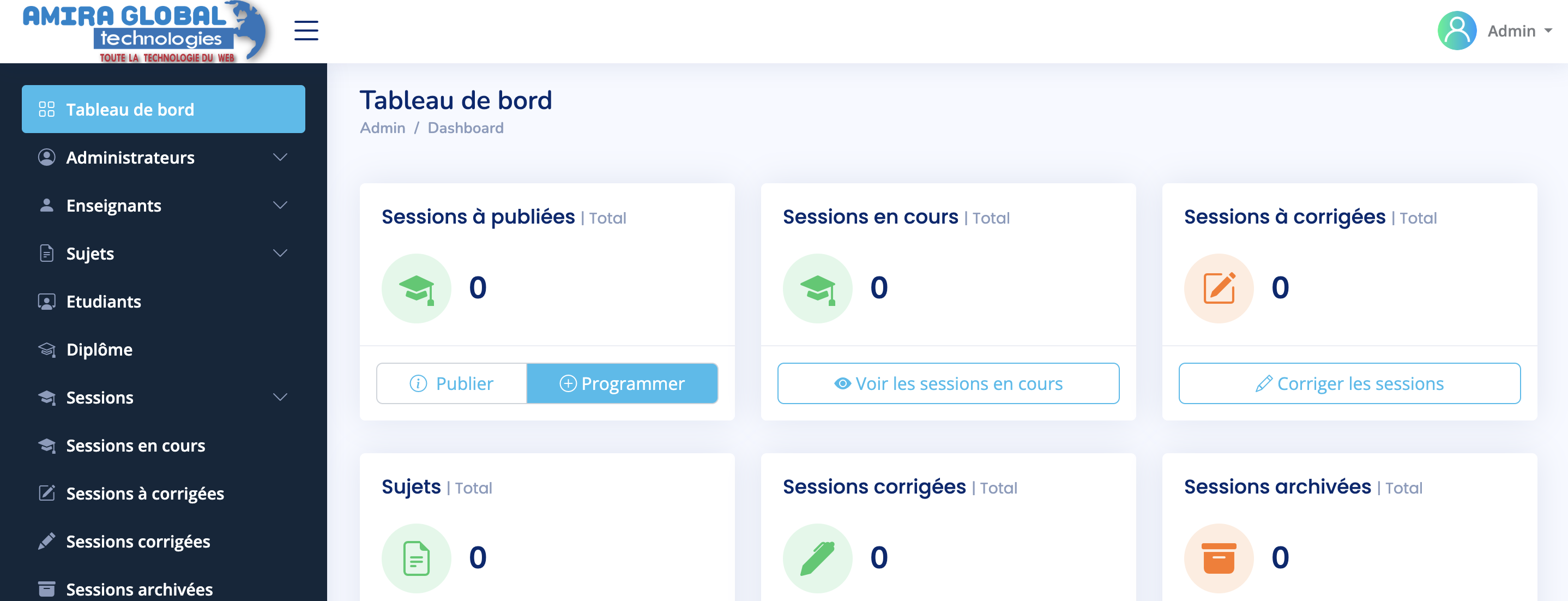The height and width of the screenshot is (601, 1568).
Task: Click the Programmer button
Action: (x=622, y=383)
